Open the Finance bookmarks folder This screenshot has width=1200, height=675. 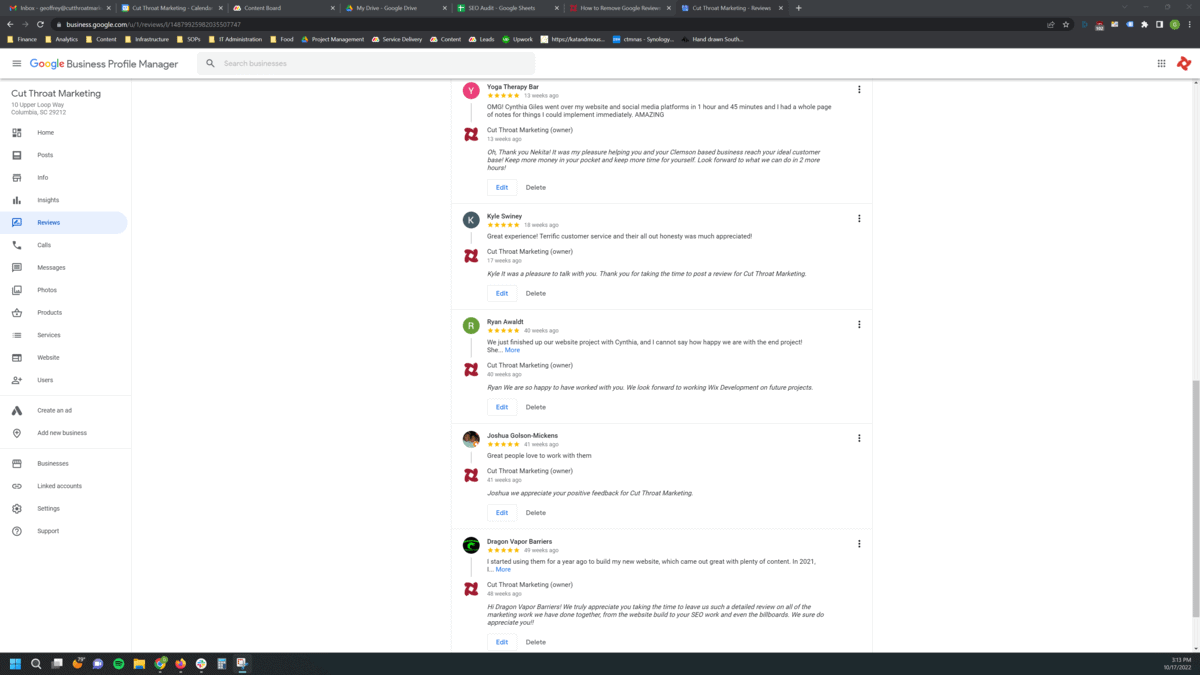[x=22, y=39]
